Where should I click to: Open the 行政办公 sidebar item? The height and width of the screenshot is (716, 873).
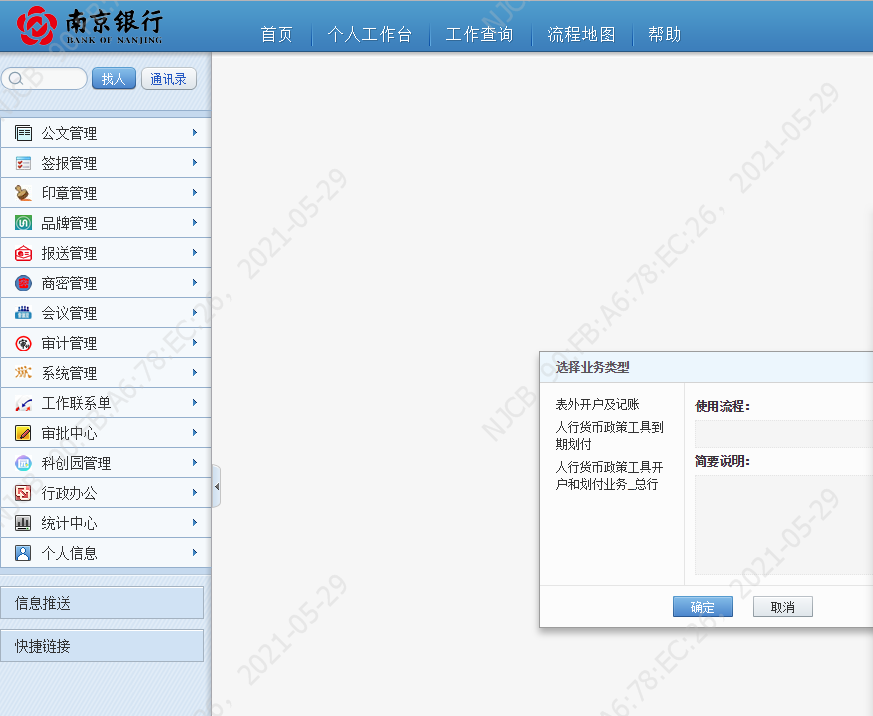(106, 493)
